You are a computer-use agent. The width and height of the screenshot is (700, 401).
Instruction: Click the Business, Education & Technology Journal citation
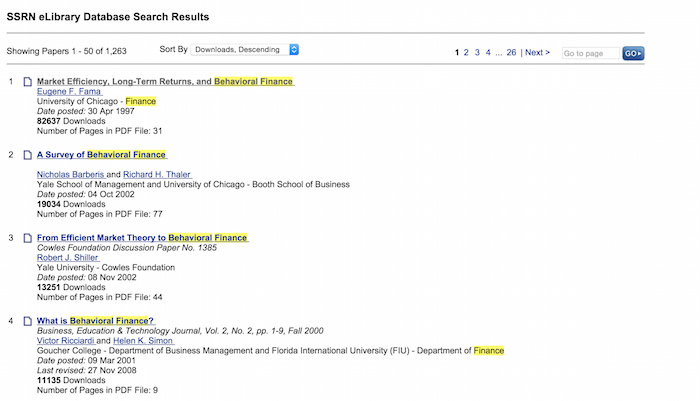point(180,330)
